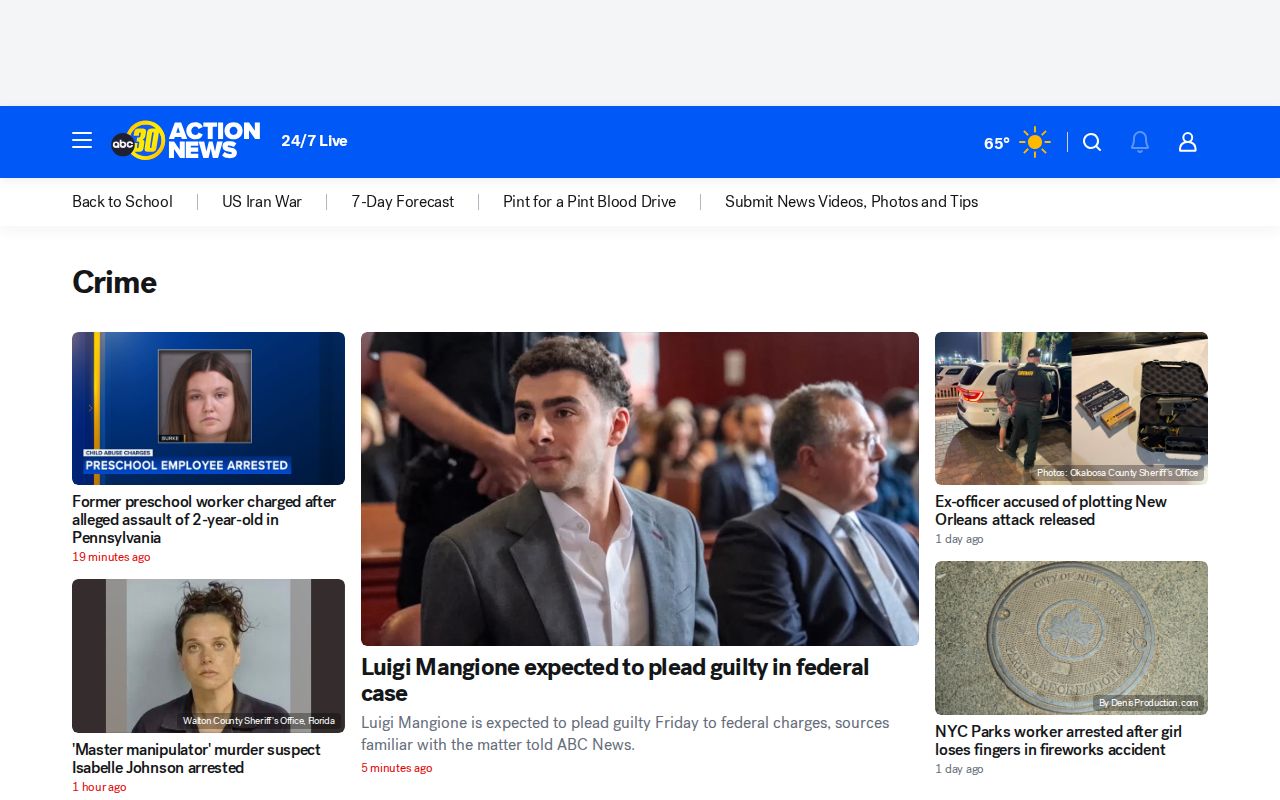Screen dimensions: 1280x800
Task: Open the Luigi Mangione courtroom photo
Action: click(x=640, y=489)
